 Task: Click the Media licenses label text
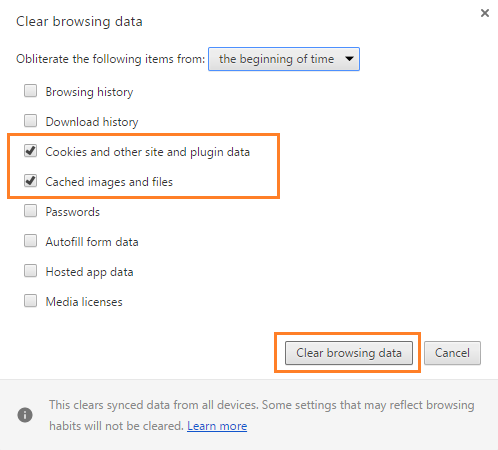click(x=84, y=302)
